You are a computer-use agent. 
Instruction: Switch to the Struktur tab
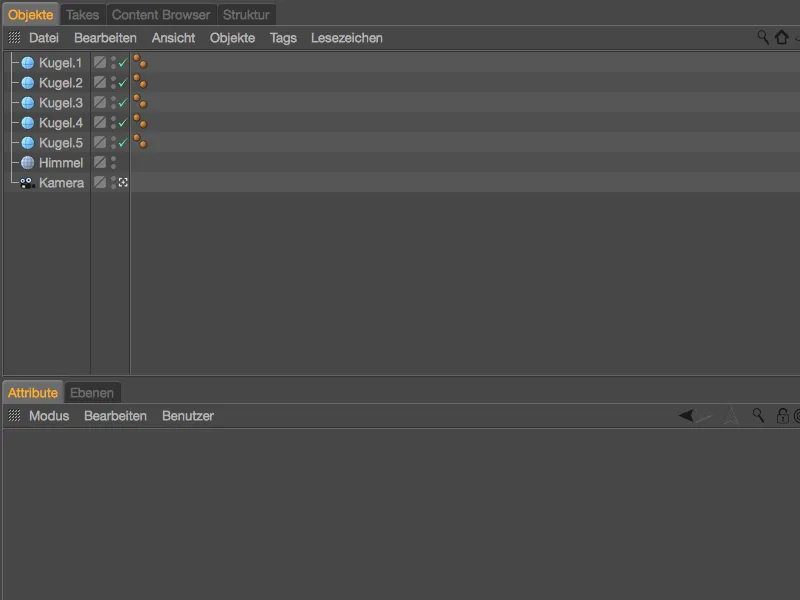click(246, 15)
